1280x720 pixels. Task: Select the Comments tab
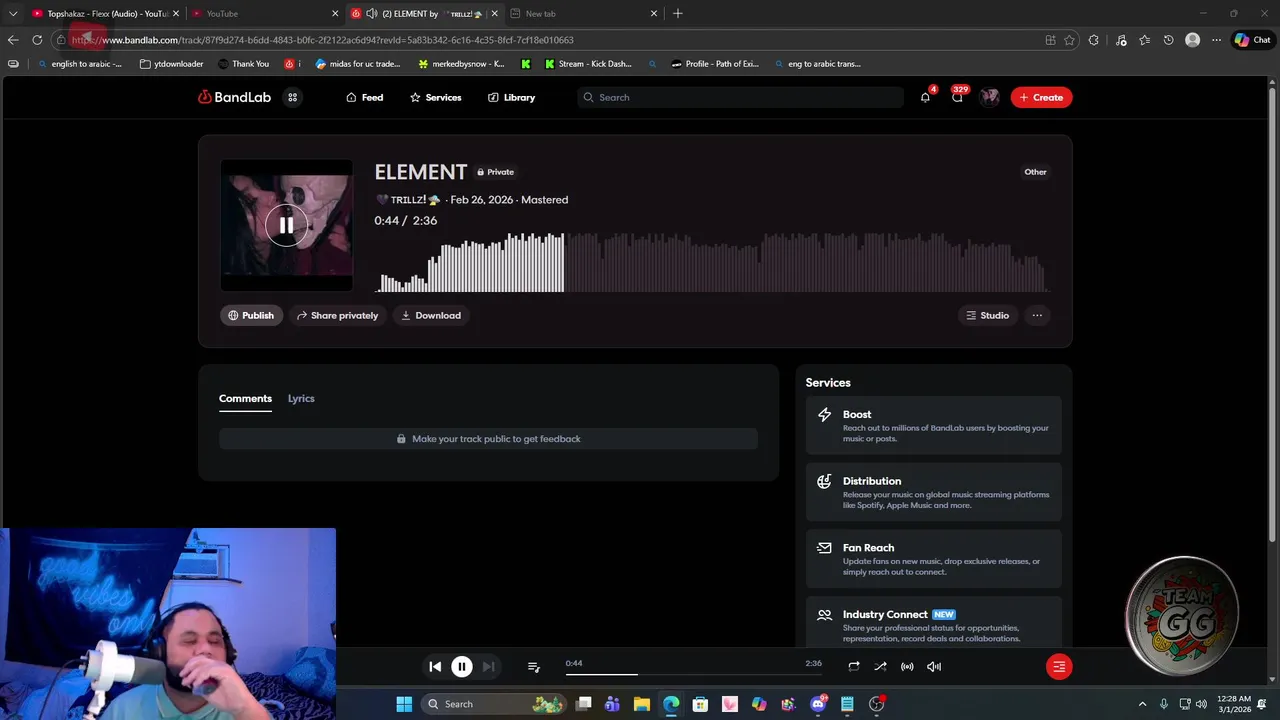(x=245, y=398)
